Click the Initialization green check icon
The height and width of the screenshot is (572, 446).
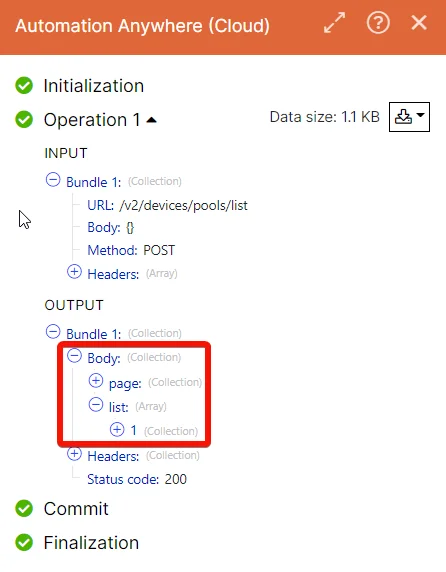24,86
